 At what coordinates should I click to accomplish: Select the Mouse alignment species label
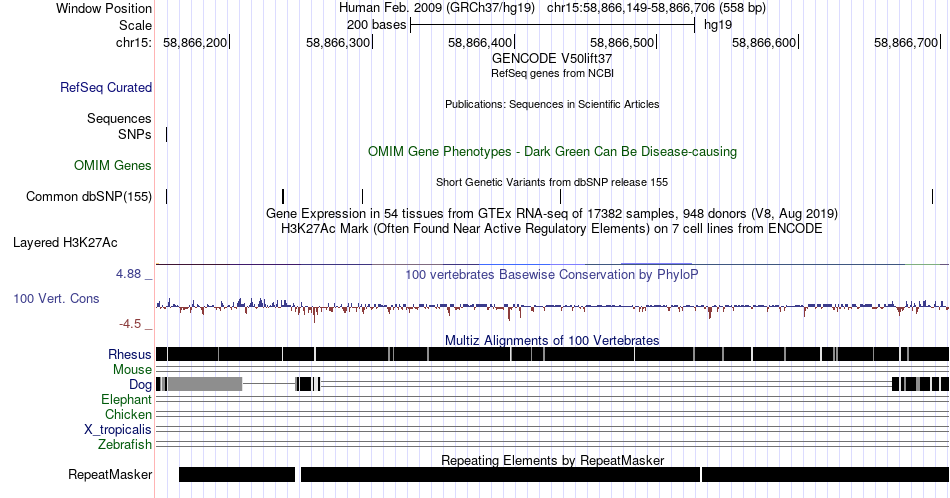[132, 370]
